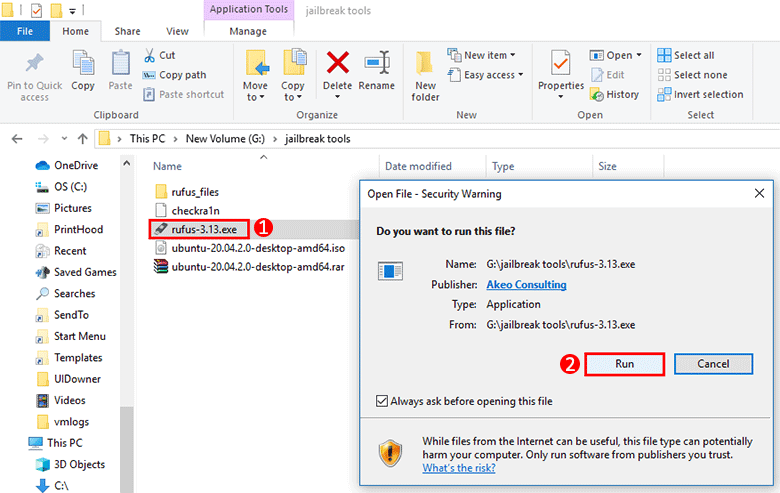The width and height of the screenshot is (780, 493).
Task: Click the Type column header
Action: [503, 166]
